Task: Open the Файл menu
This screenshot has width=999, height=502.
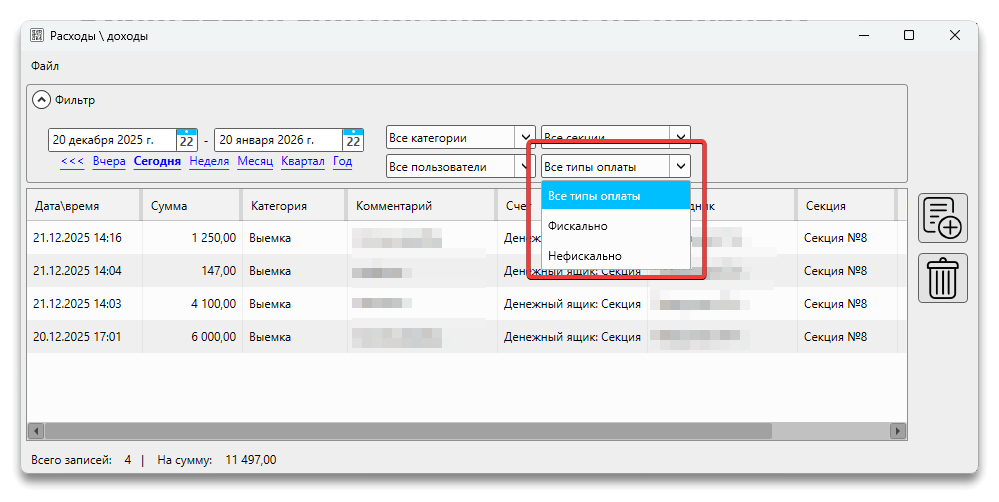Action: pyautogui.click(x=45, y=66)
